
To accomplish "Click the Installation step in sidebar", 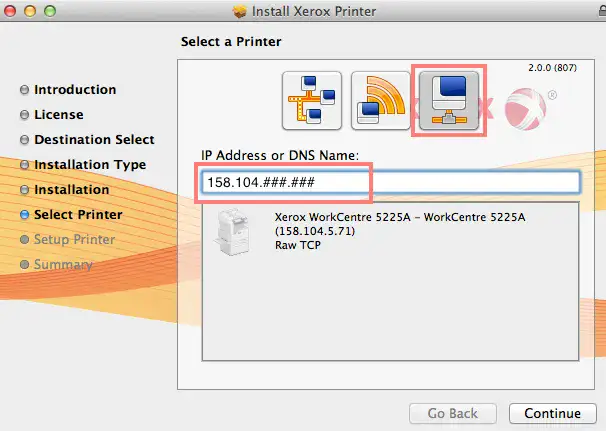I will coord(65,190).
